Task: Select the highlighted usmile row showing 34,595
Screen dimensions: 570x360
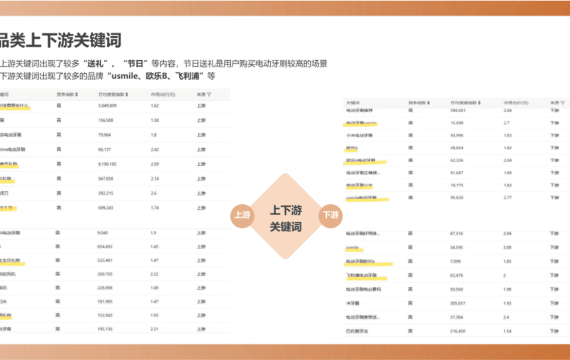Action: [x=456, y=247]
